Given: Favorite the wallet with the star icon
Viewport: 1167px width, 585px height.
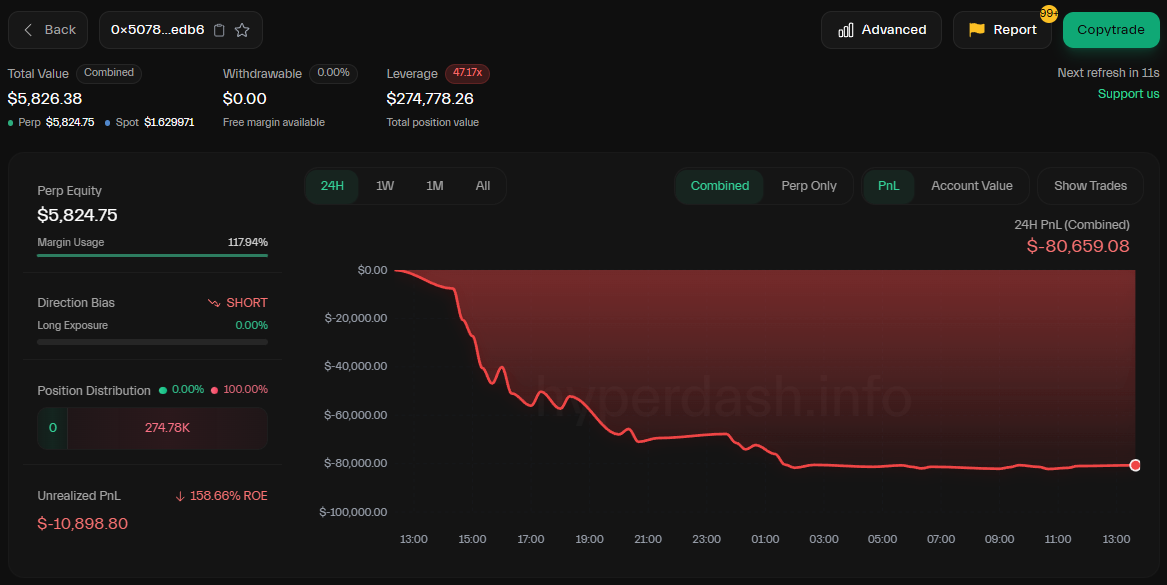Looking at the screenshot, I should tap(242, 30).
